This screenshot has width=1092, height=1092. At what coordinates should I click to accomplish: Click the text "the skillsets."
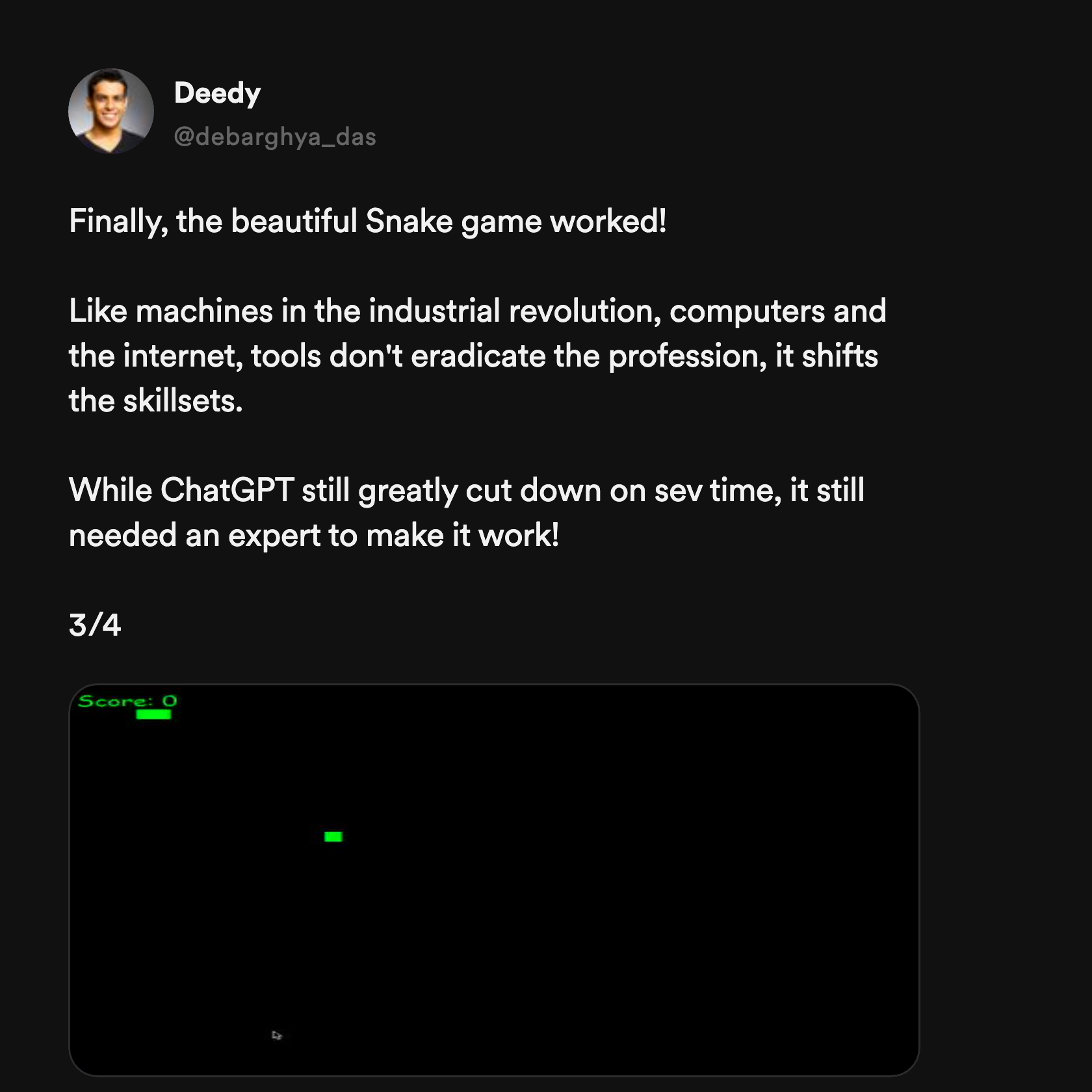click(156, 400)
